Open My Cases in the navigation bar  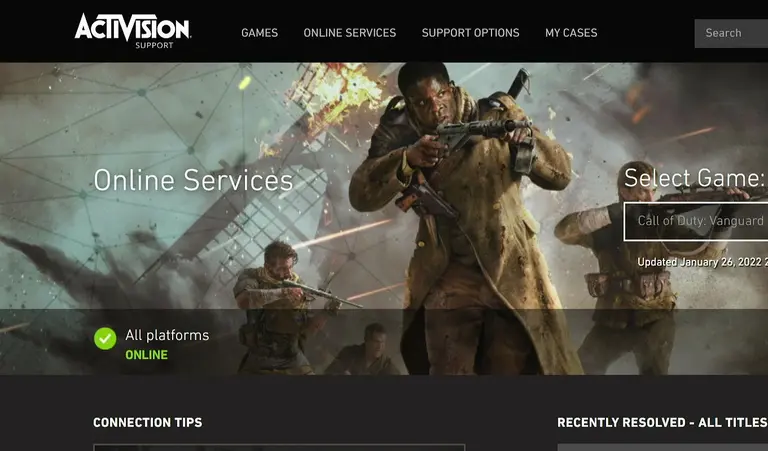(x=571, y=33)
